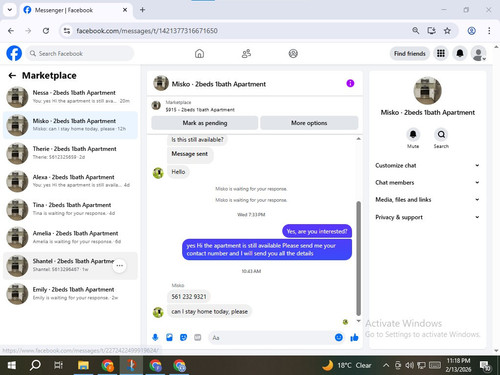Attach a file with photo icon
Image resolution: width=500 pixels, height=375 pixels.
169,337
